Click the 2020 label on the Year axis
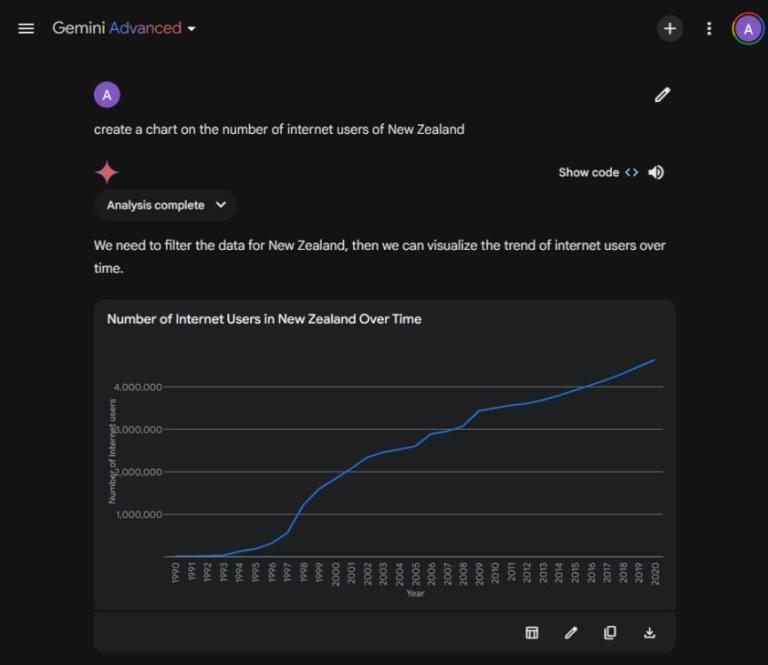Image resolution: width=768 pixels, height=665 pixels. [654, 573]
